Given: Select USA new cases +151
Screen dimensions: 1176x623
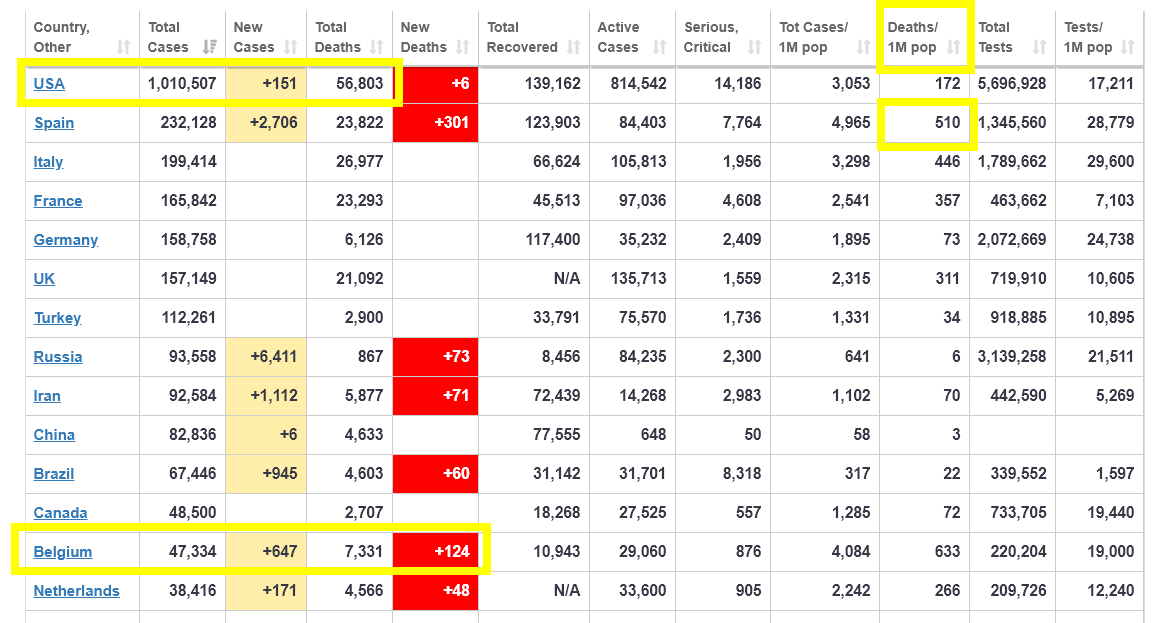Looking at the screenshot, I should click(279, 83).
